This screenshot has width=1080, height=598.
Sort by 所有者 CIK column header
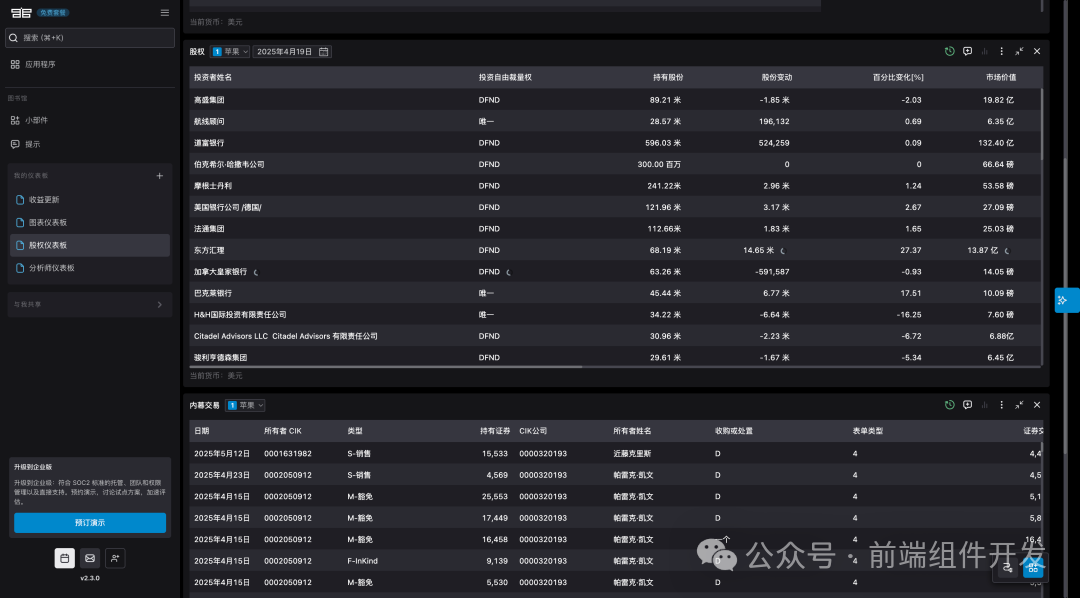coord(282,431)
